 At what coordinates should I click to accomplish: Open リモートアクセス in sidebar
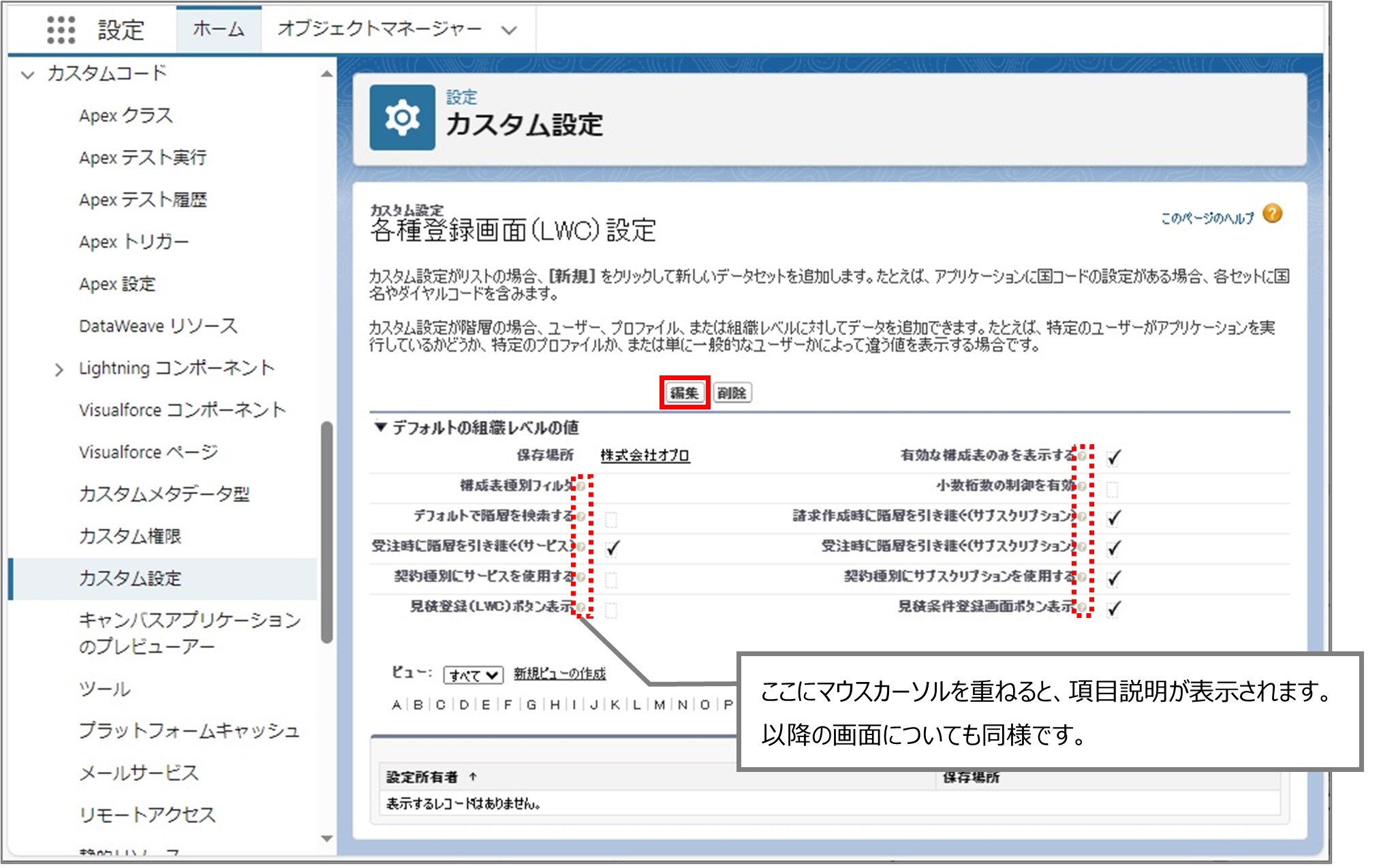(147, 815)
